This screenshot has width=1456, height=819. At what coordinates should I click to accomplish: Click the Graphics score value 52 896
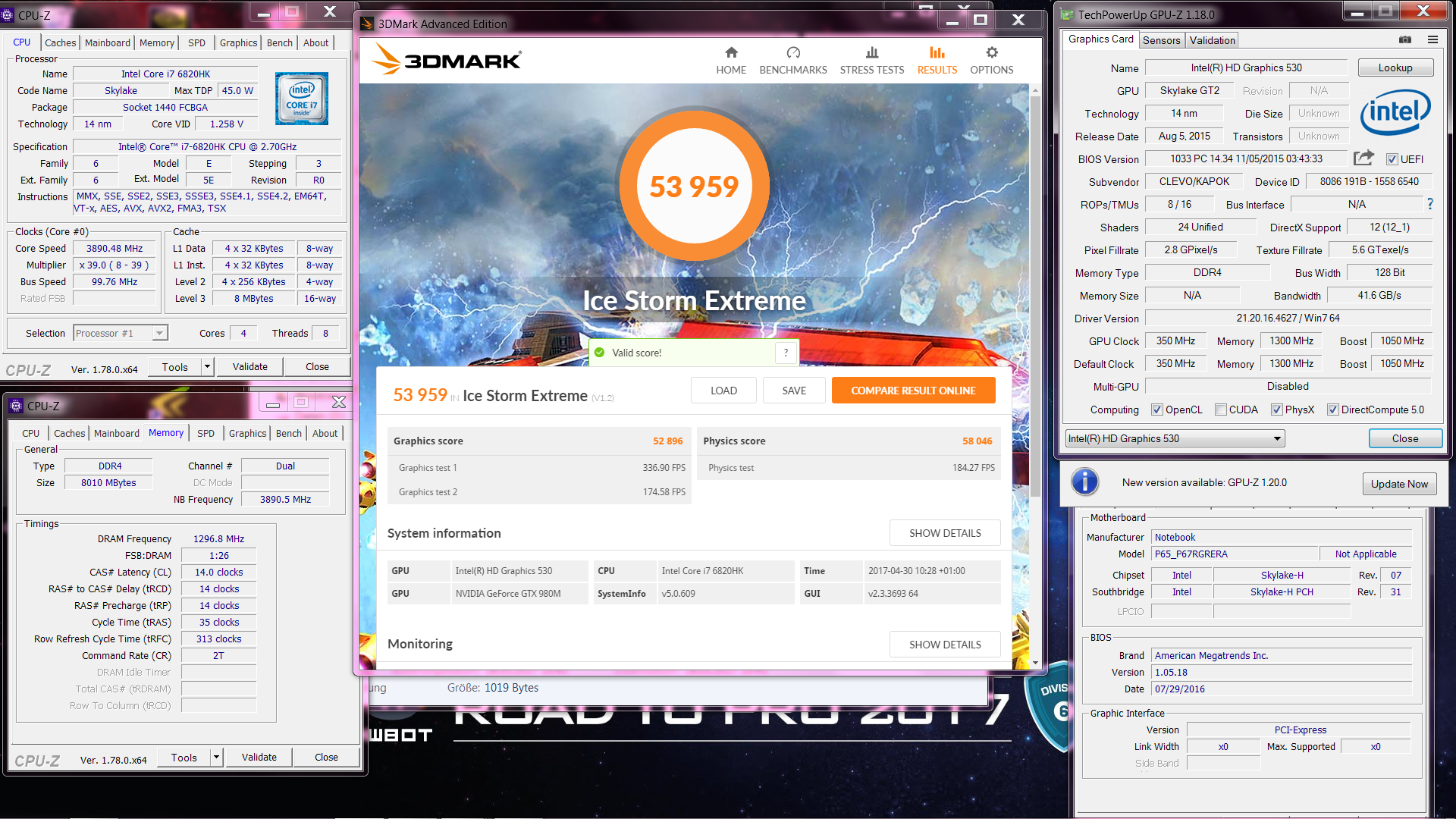(x=667, y=441)
